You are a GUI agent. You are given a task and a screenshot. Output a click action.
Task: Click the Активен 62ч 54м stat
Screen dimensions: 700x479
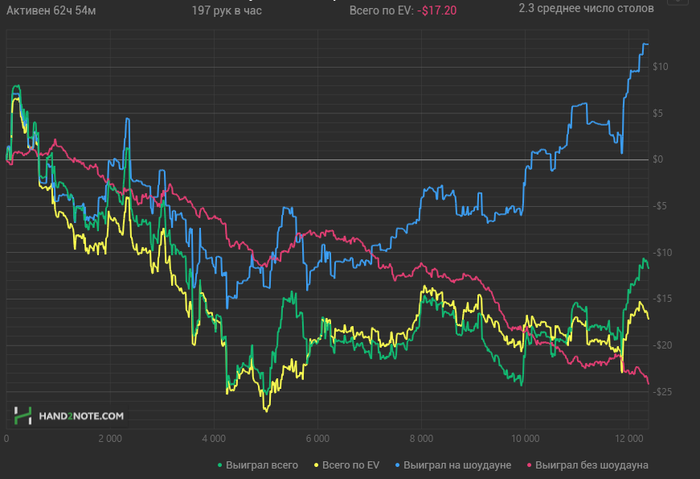coord(49,9)
